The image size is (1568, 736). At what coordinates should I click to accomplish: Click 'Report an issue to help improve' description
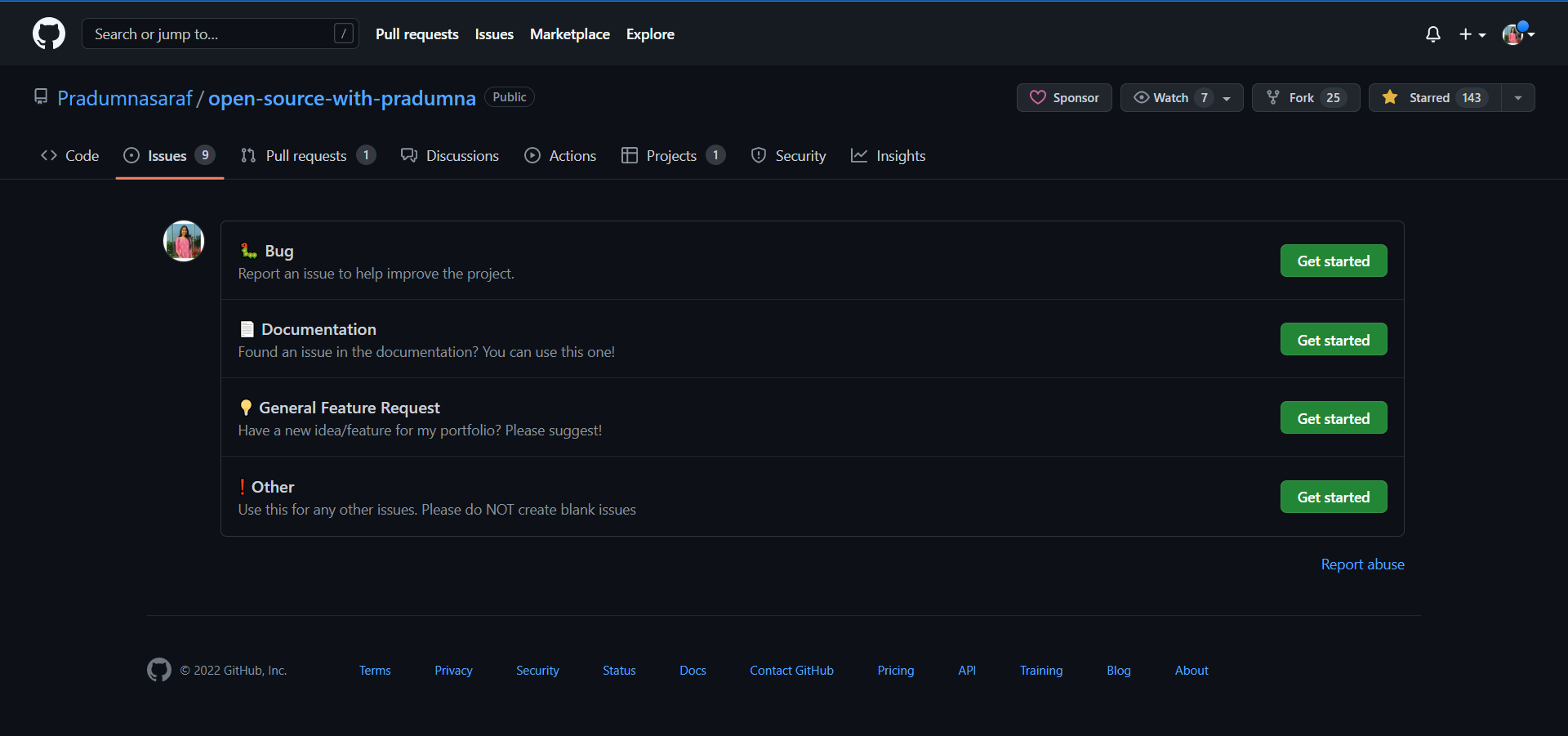tap(376, 274)
